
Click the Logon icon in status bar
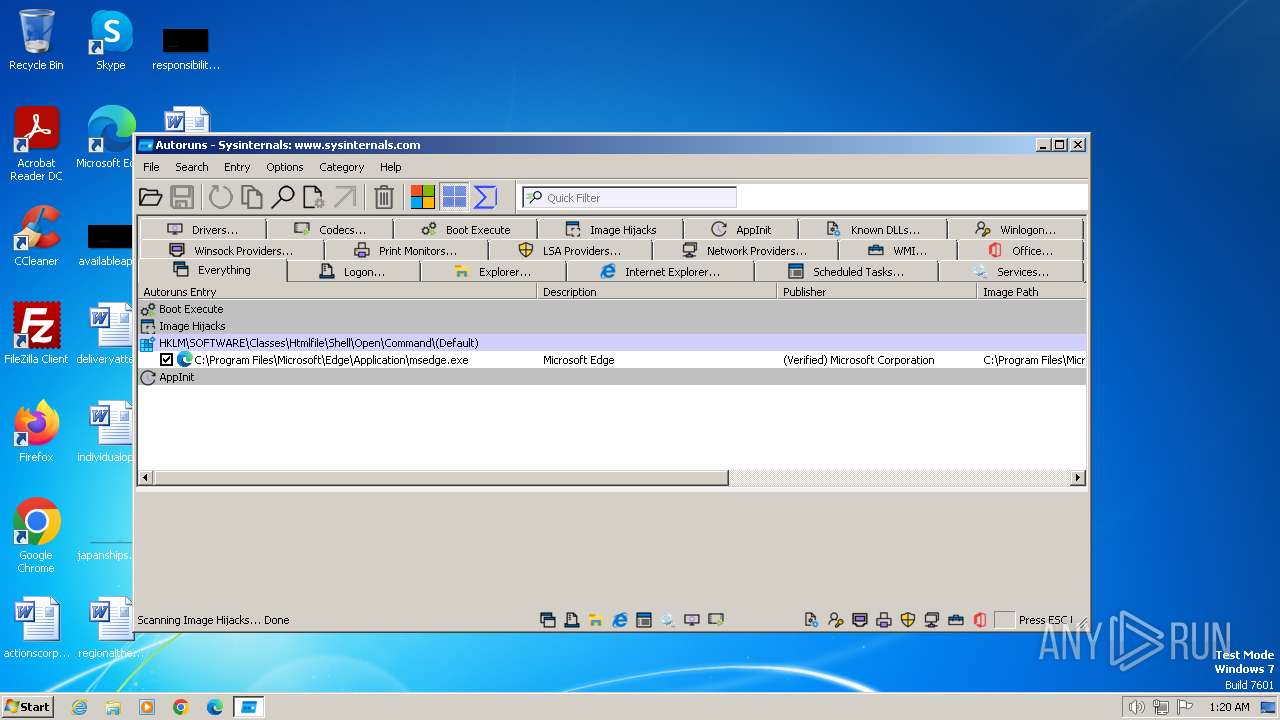pos(571,620)
